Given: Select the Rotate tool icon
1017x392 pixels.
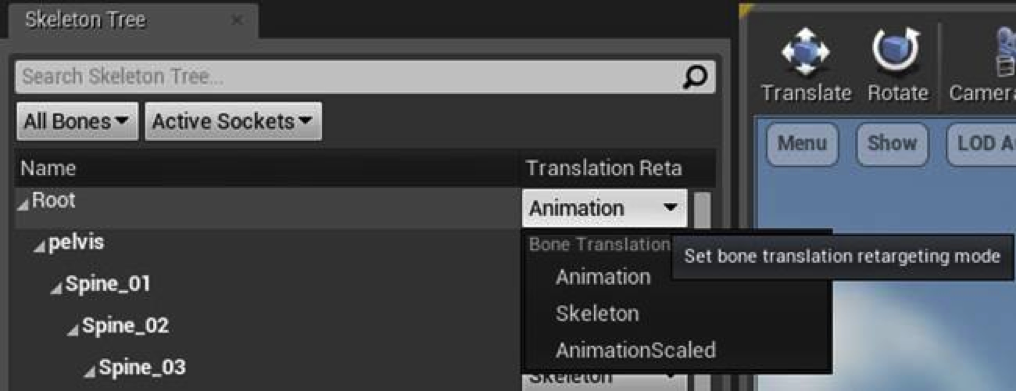Looking at the screenshot, I should click(x=897, y=50).
